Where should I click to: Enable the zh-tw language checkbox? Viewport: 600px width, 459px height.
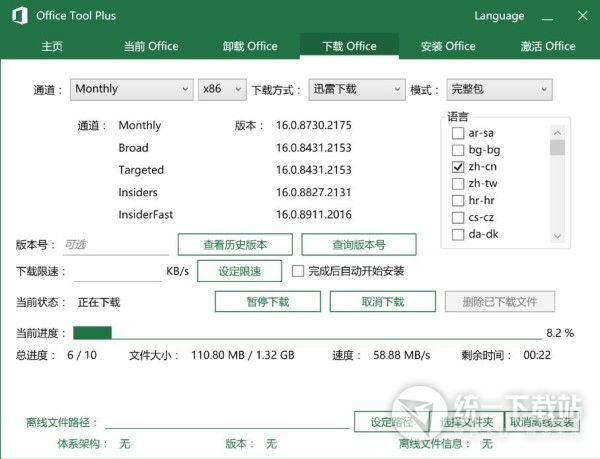tap(458, 184)
